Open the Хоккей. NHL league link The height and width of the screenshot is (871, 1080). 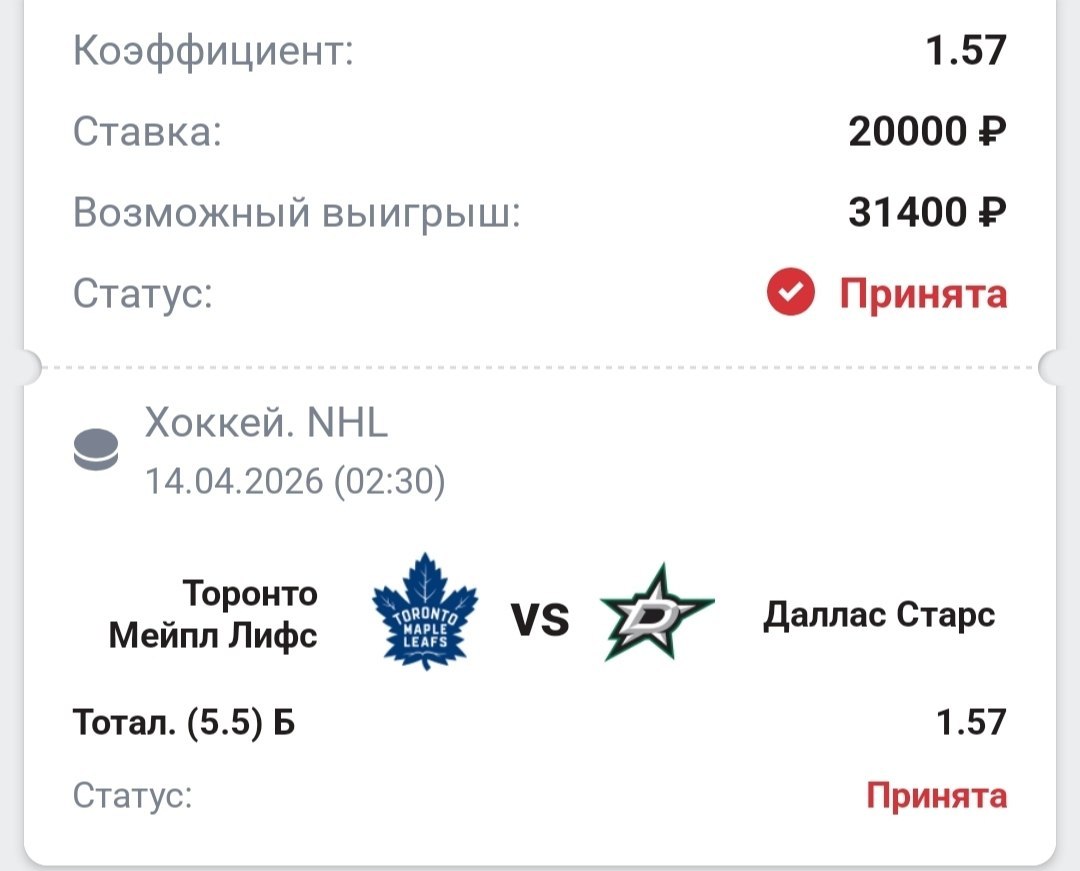(x=266, y=424)
